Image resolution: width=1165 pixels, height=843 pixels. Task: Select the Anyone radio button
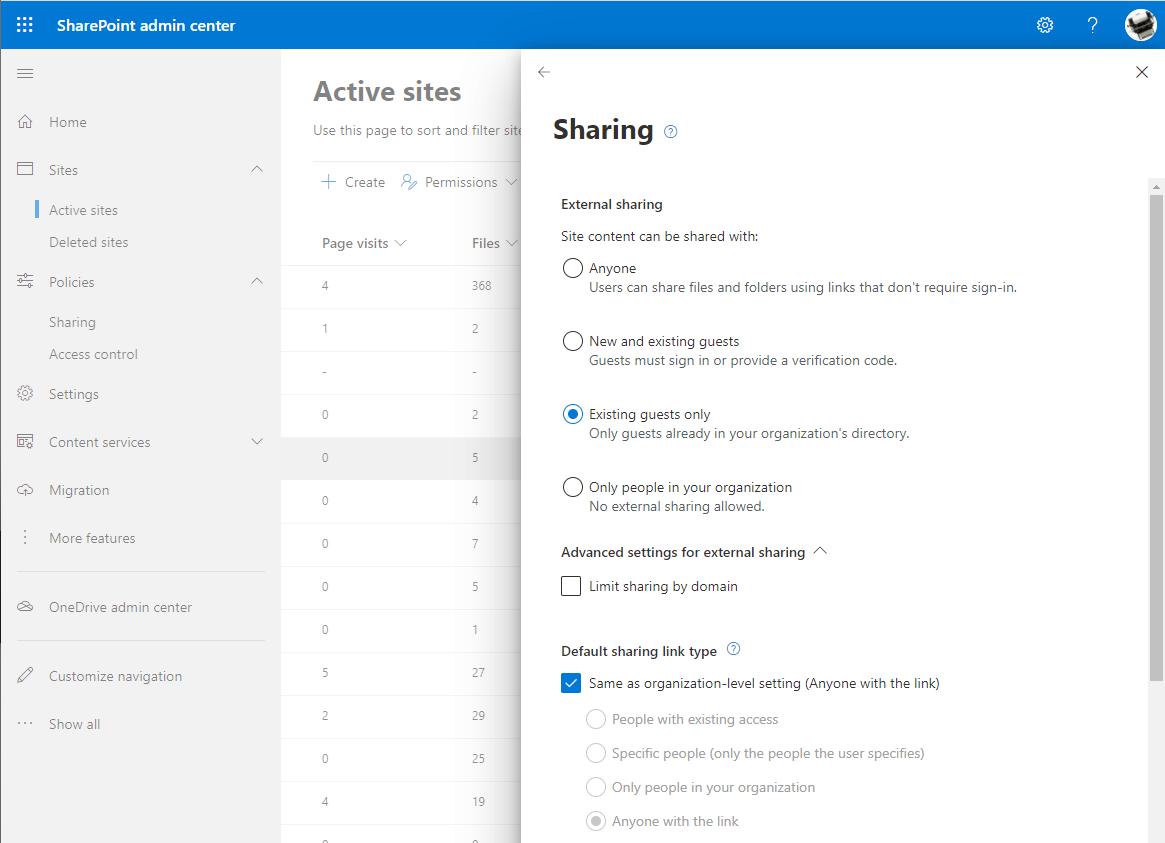click(573, 268)
